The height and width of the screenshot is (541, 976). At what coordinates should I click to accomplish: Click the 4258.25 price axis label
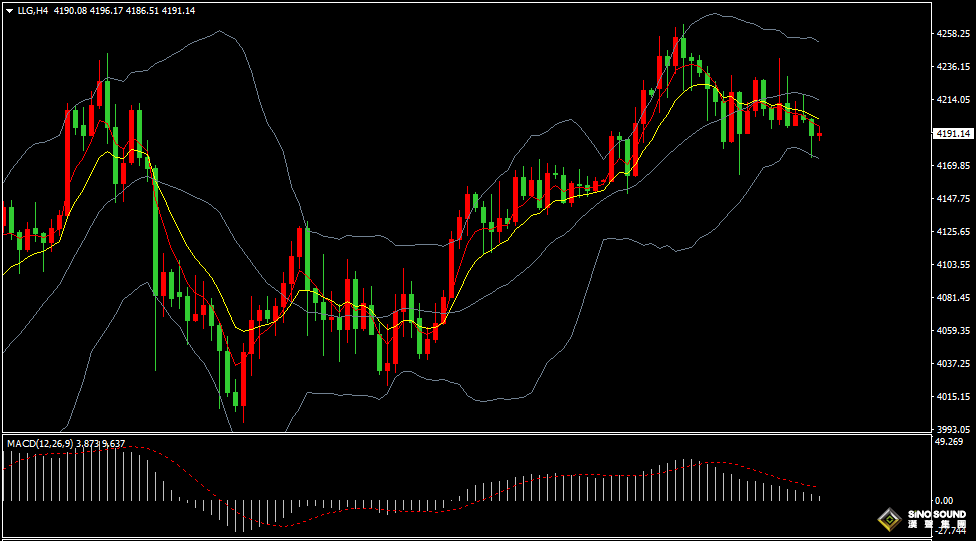tap(951, 33)
